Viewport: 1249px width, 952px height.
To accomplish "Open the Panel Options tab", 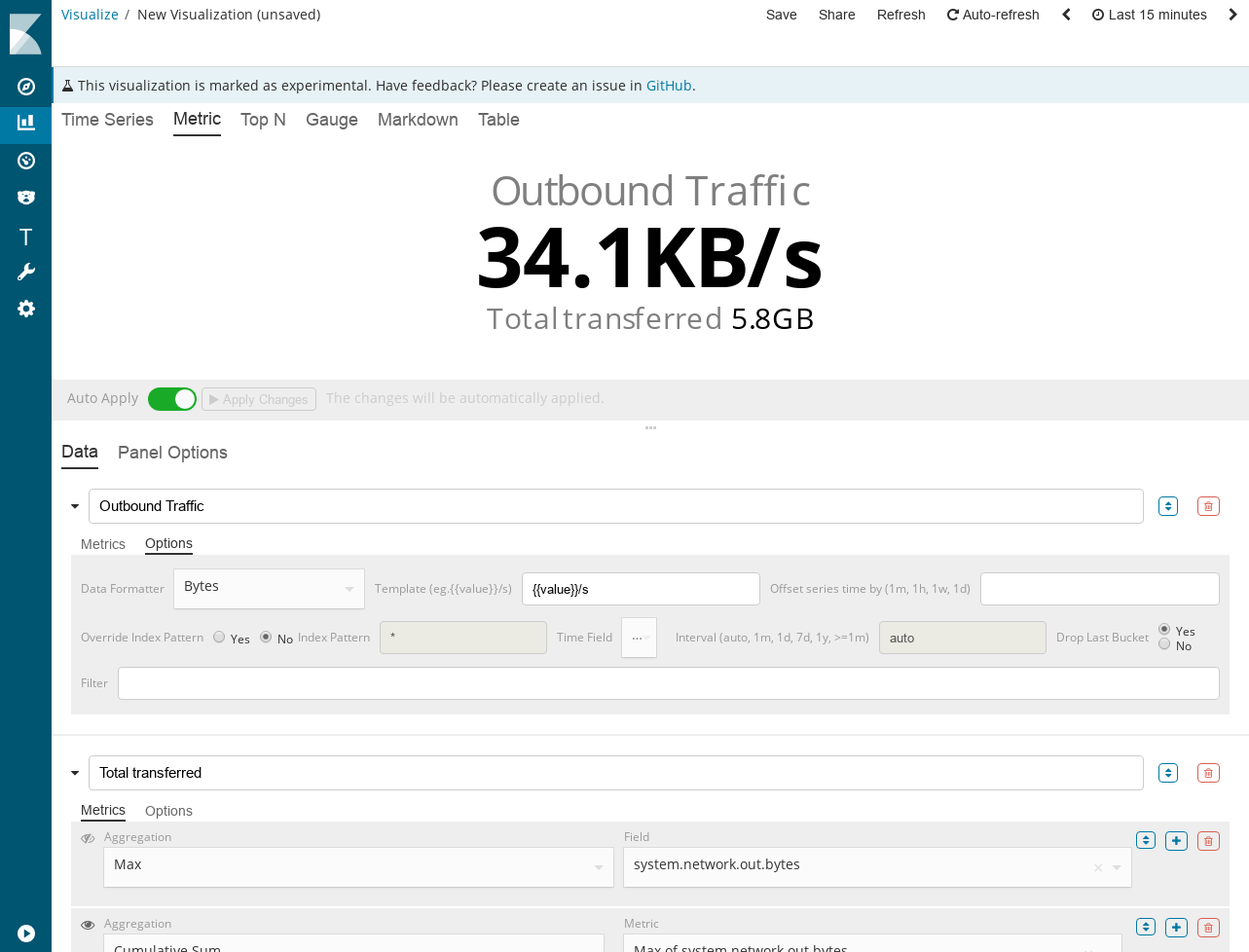I will 172,453.
